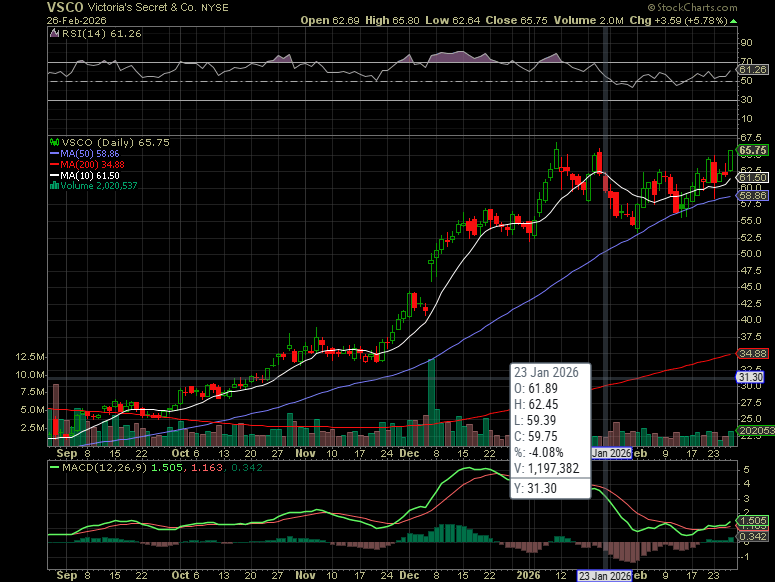Click the MA(10) 61.50 legend entry

click(85, 175)
